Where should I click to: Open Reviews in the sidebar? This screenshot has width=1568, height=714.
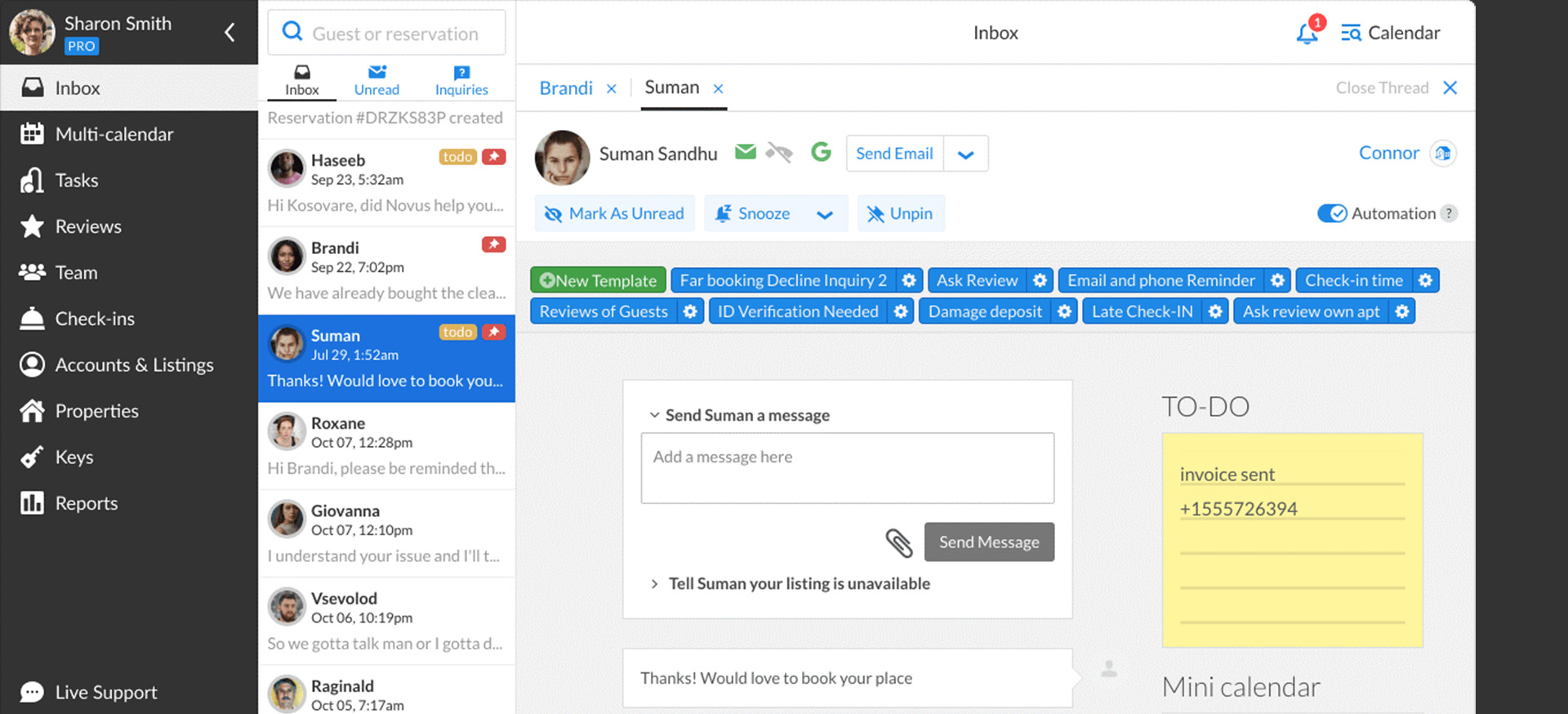[x=129, y=226]
